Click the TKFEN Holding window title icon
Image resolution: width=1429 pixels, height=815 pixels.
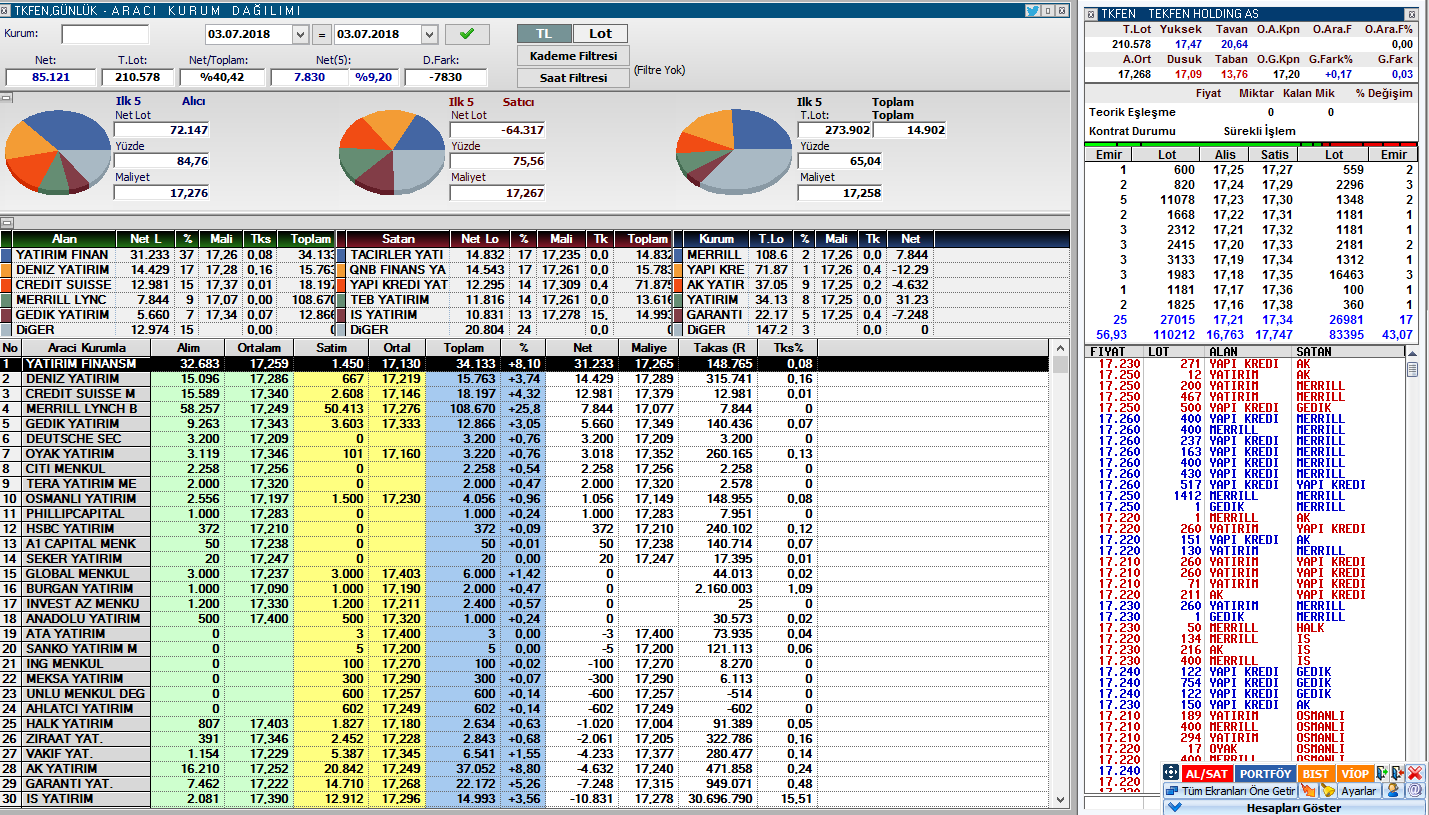[1091, 14]
